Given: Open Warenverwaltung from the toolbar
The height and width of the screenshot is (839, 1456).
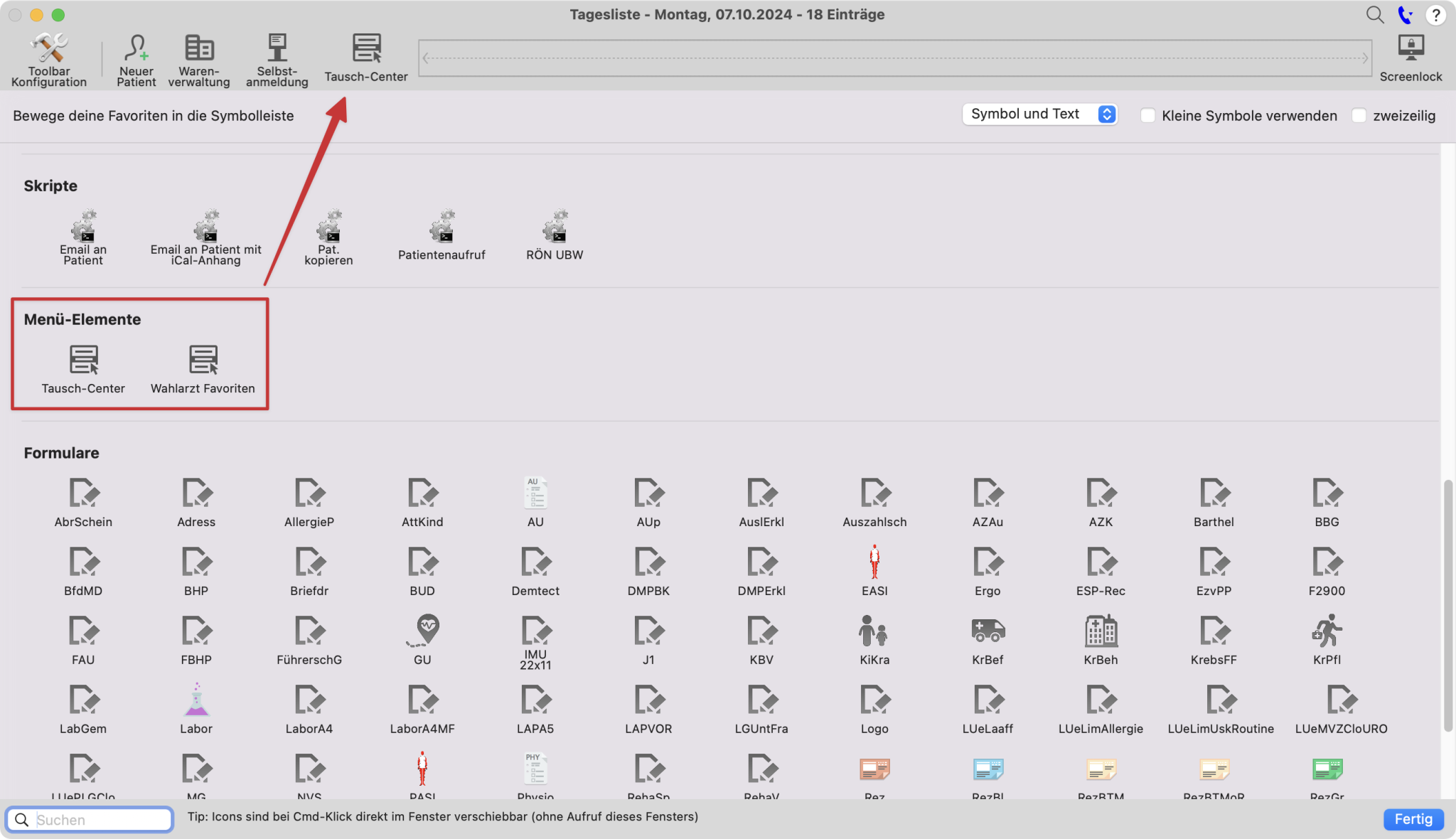Looking at the screenshot, I should coord(199,60).
